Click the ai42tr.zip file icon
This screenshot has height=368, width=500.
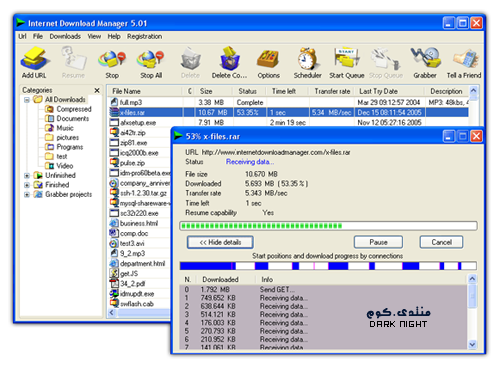[114, 132]
